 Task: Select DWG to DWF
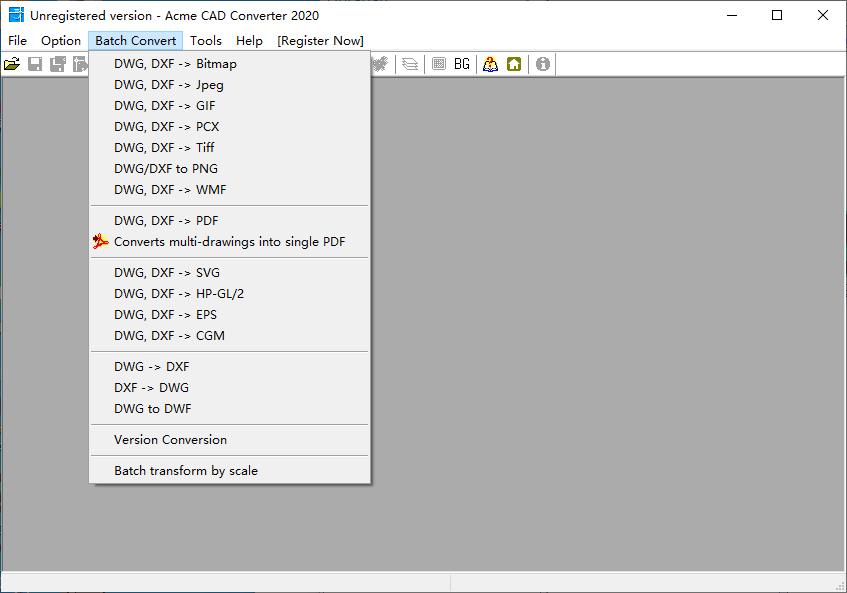(x=230, y=409)
